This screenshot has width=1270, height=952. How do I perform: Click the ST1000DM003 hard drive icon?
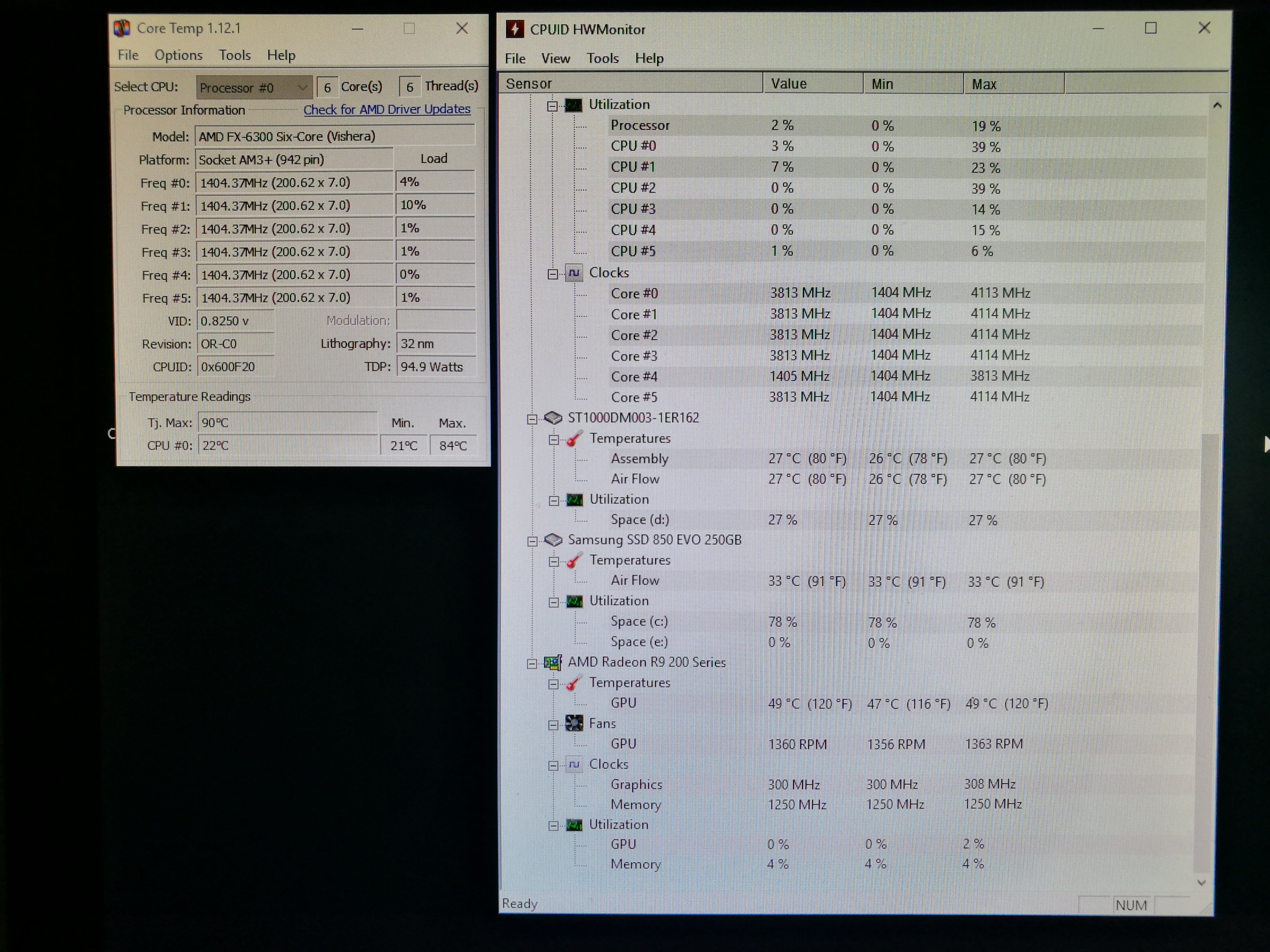tap(553, 418)
